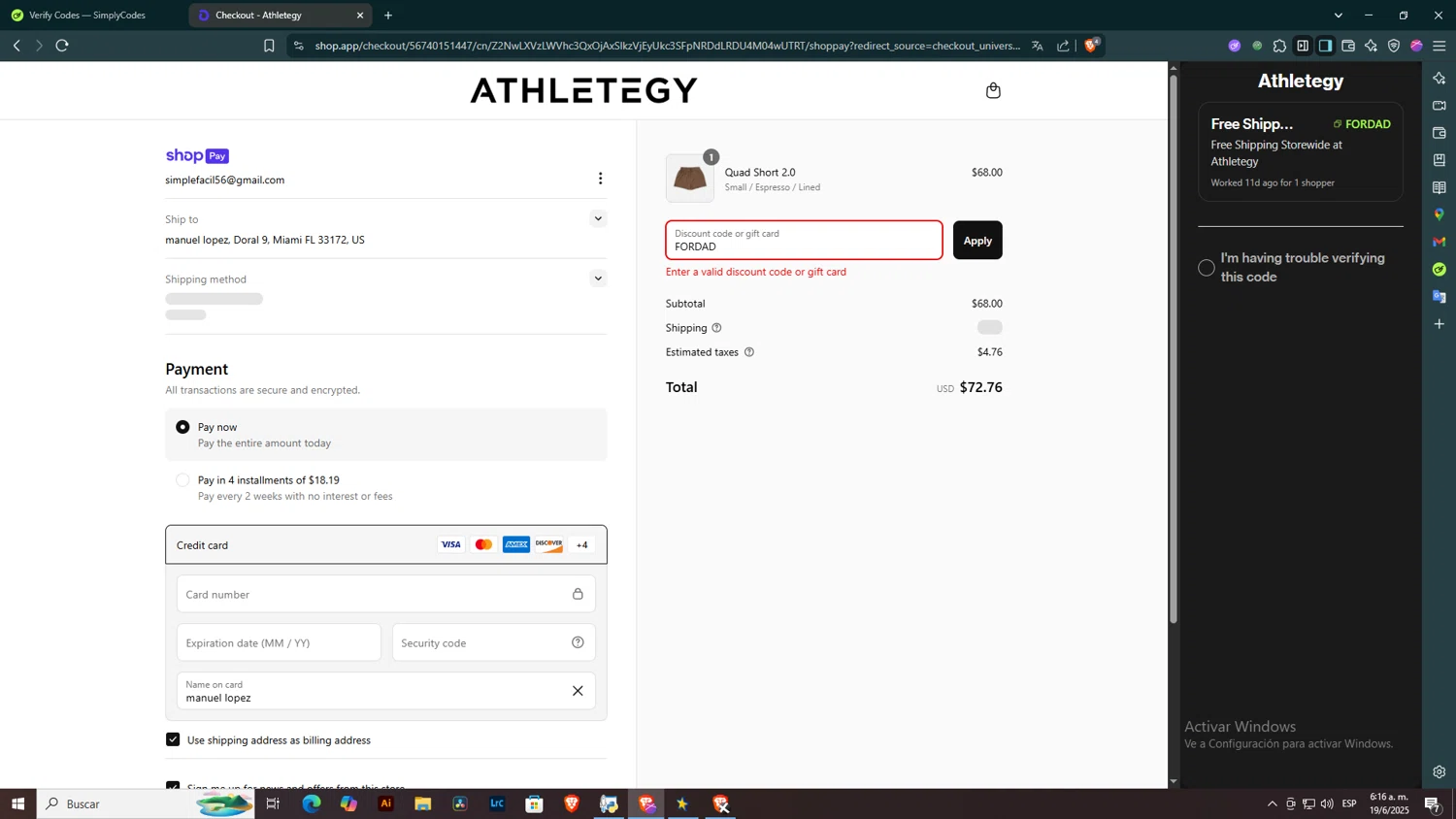Click the Brave Shields lion icon
This screenshot has width=1456, height=819.
click(1092, 45)
